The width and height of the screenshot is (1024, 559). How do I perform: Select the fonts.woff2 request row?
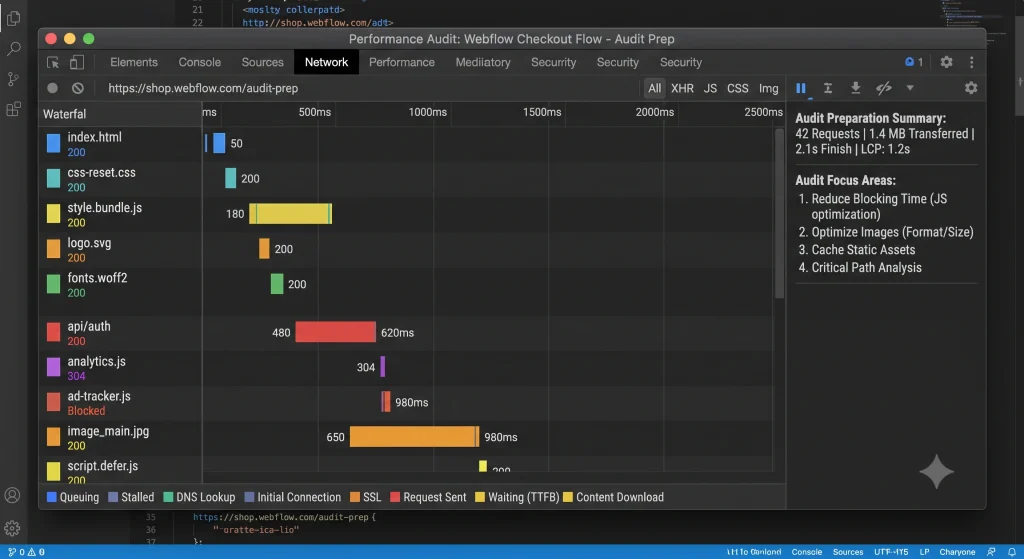(120, 285)
